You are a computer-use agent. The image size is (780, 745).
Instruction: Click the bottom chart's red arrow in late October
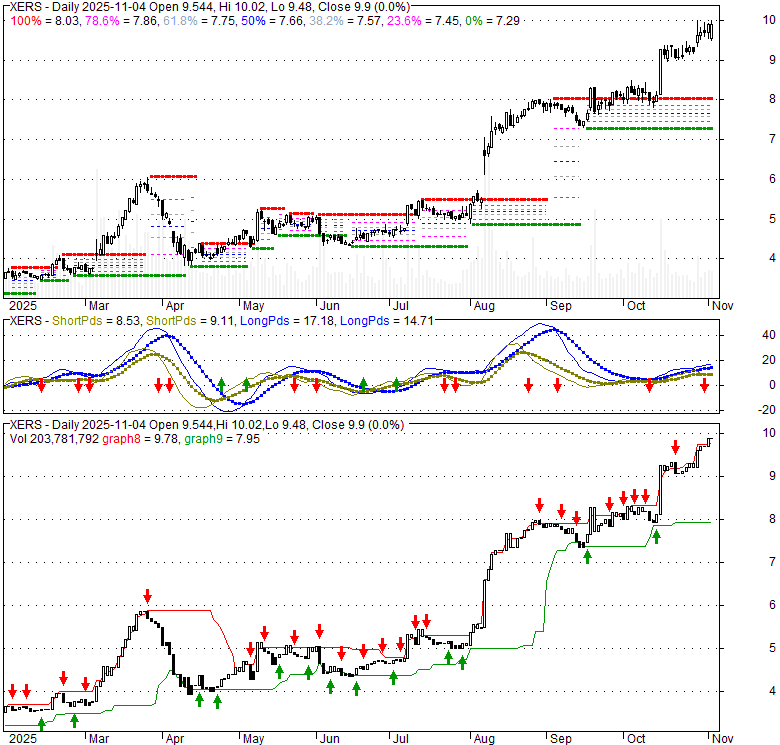click(675, 447)
